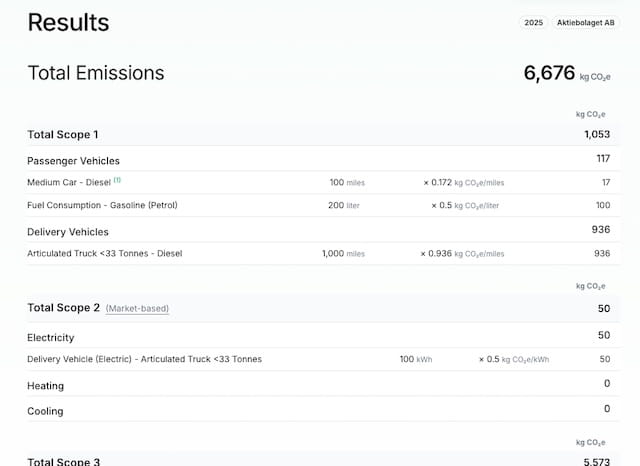Viewport: 640px width, 466px height.
Task: Select the Passenger Vehicles total 117
Action: point(603,158)
